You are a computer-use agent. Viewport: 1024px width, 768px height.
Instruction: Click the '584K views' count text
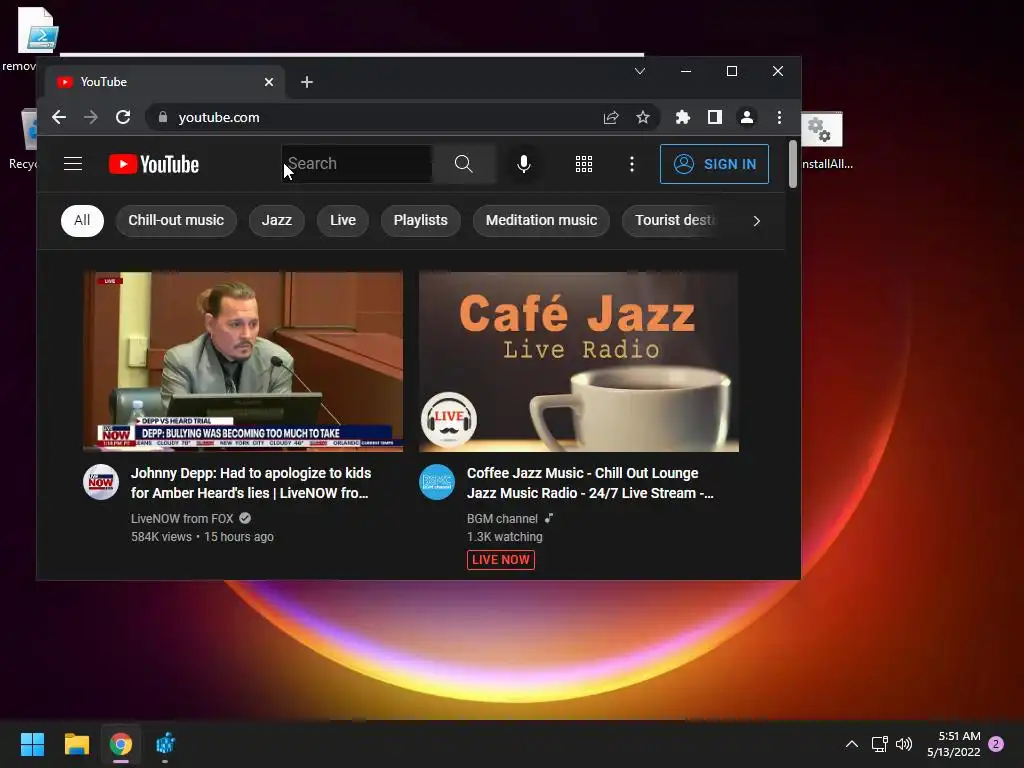pyautogui.click(x=161, y=537)
